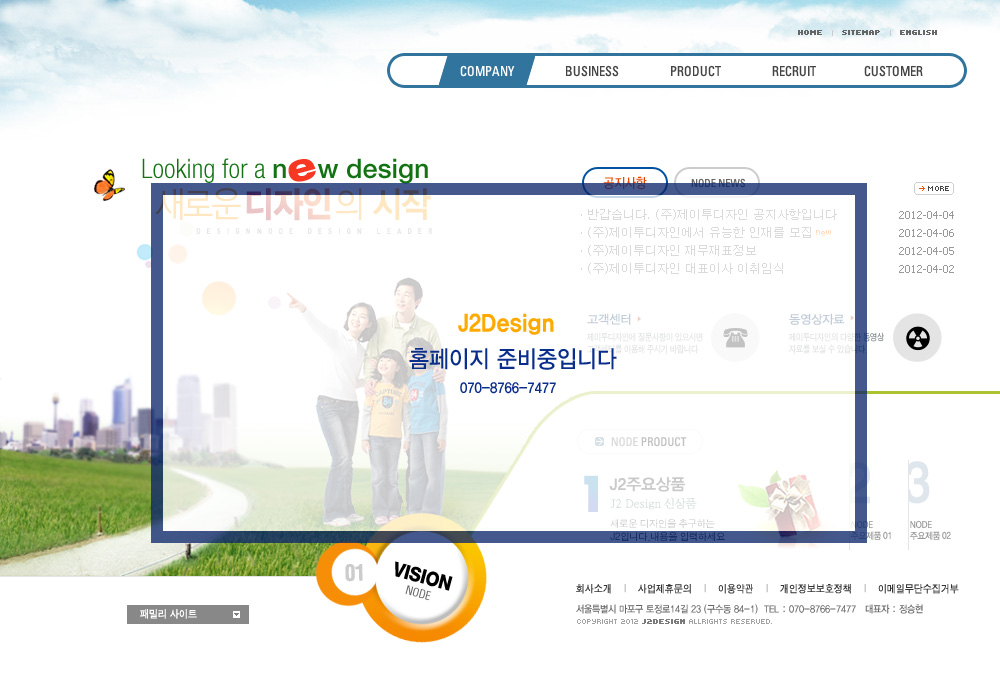Click the NODE PRODUCT button

640,441
